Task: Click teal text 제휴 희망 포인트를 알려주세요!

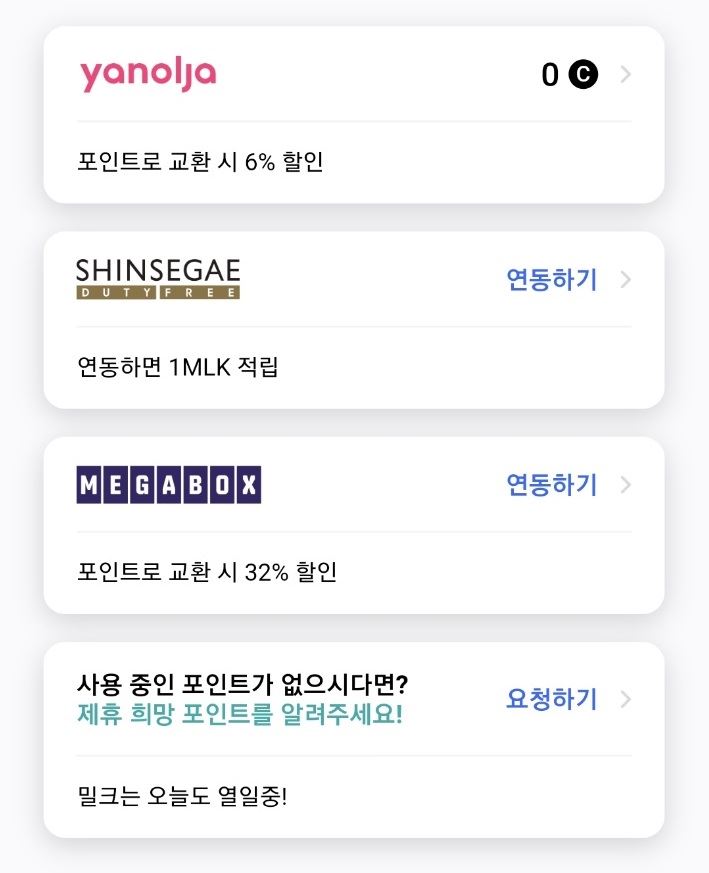Action: click(239, 714)
